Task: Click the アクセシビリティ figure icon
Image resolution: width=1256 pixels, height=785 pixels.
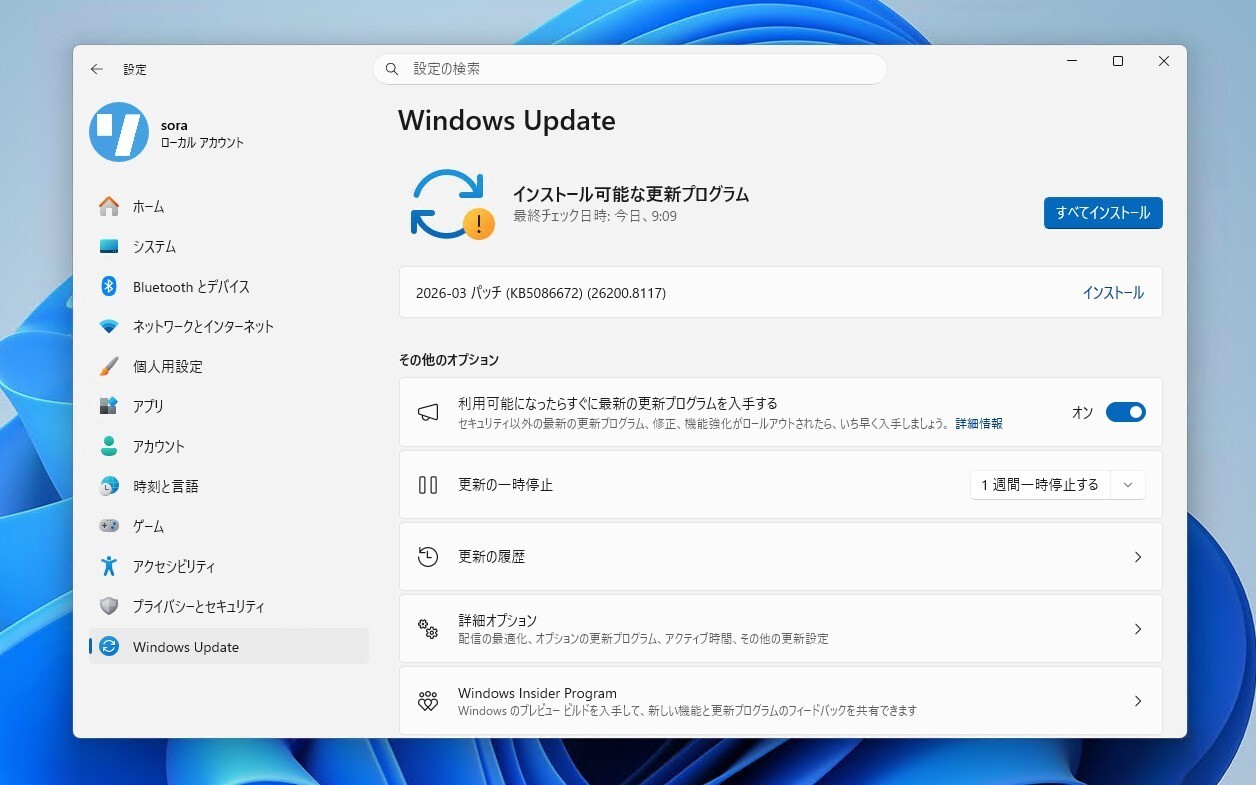Action: coord(109,566)
